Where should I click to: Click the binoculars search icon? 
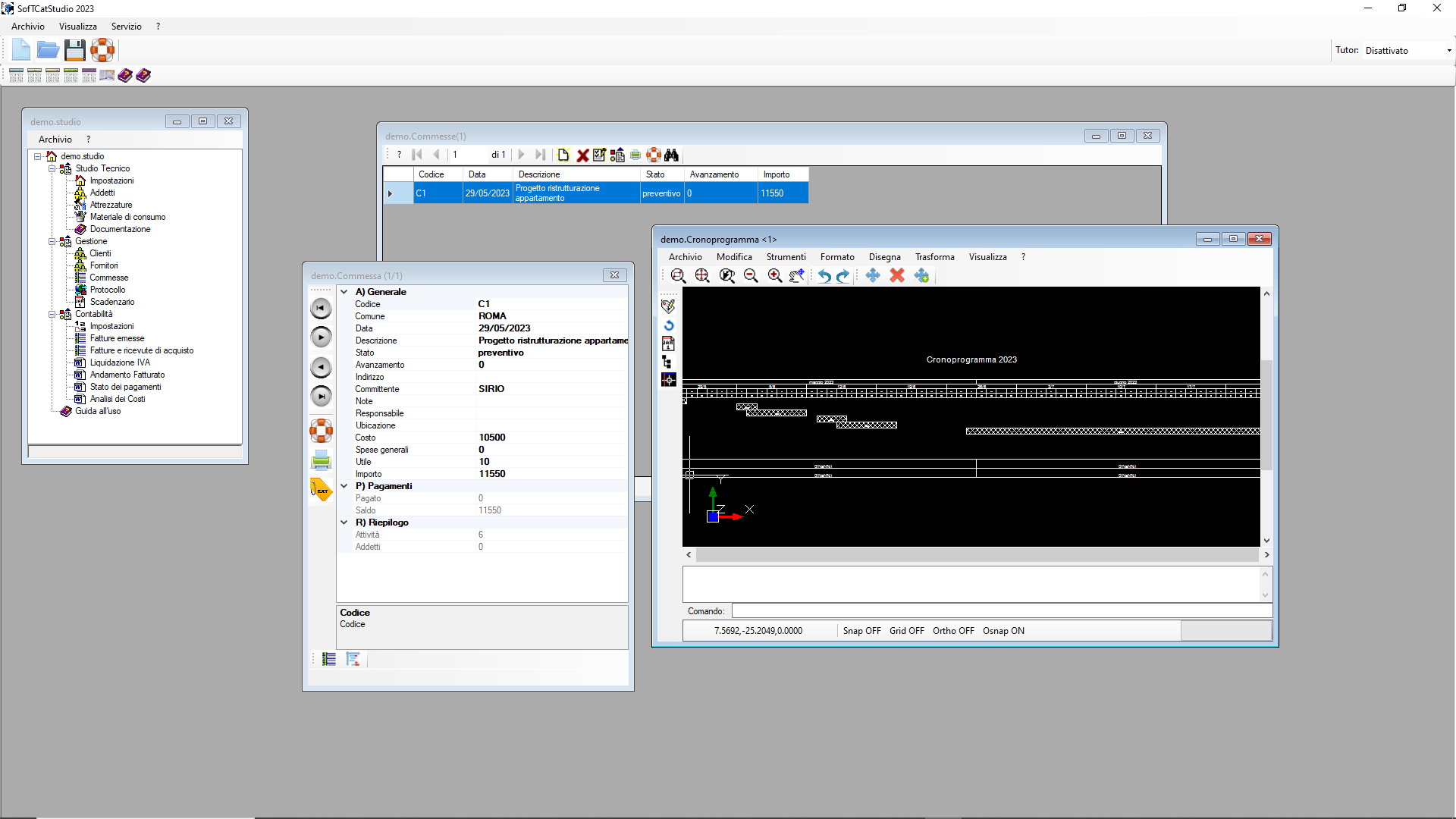pyautogui.click(x=671, y=155)
